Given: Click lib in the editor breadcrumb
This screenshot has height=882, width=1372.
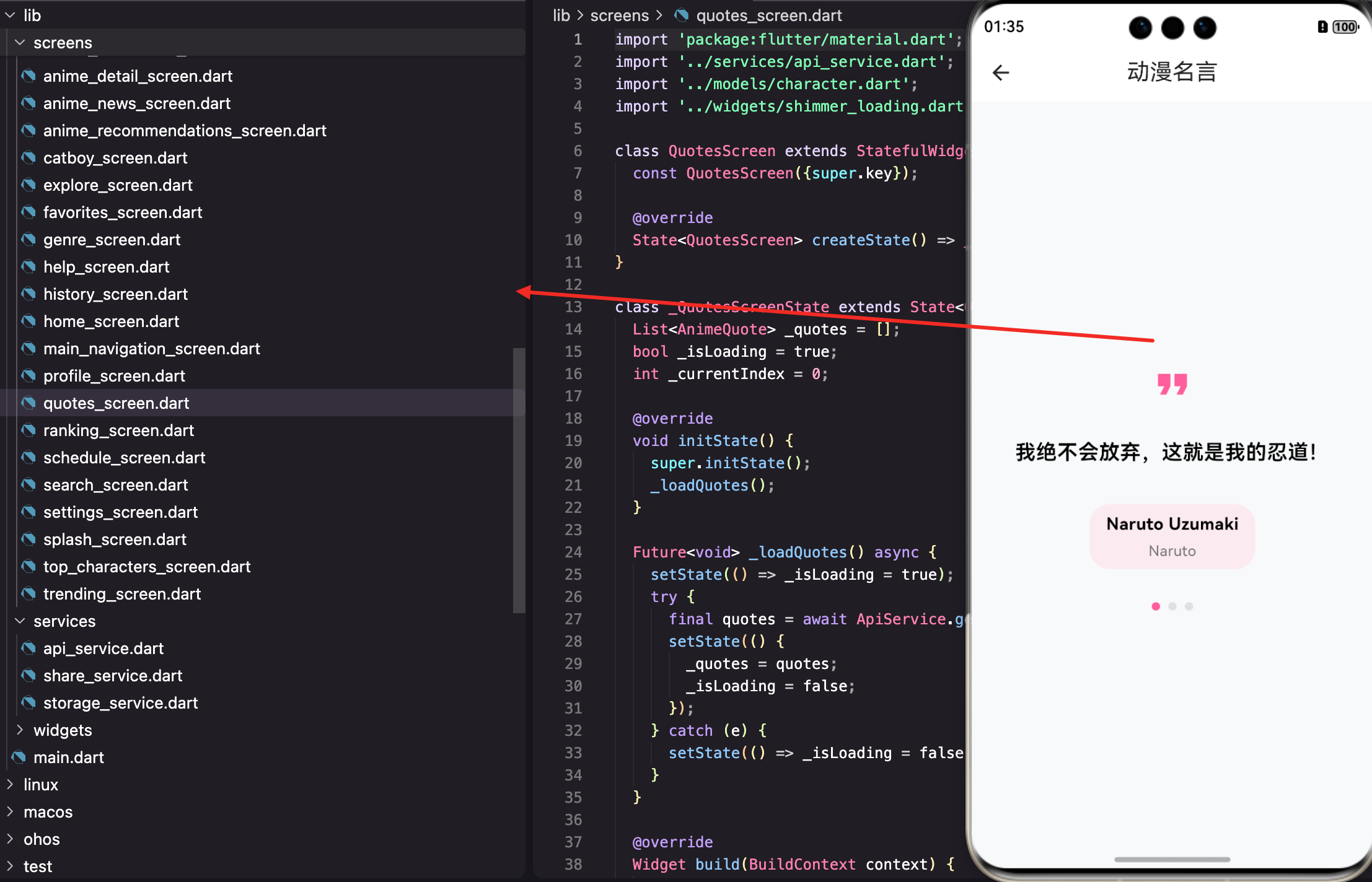Looking at the screenshot, I should (561, 15).
